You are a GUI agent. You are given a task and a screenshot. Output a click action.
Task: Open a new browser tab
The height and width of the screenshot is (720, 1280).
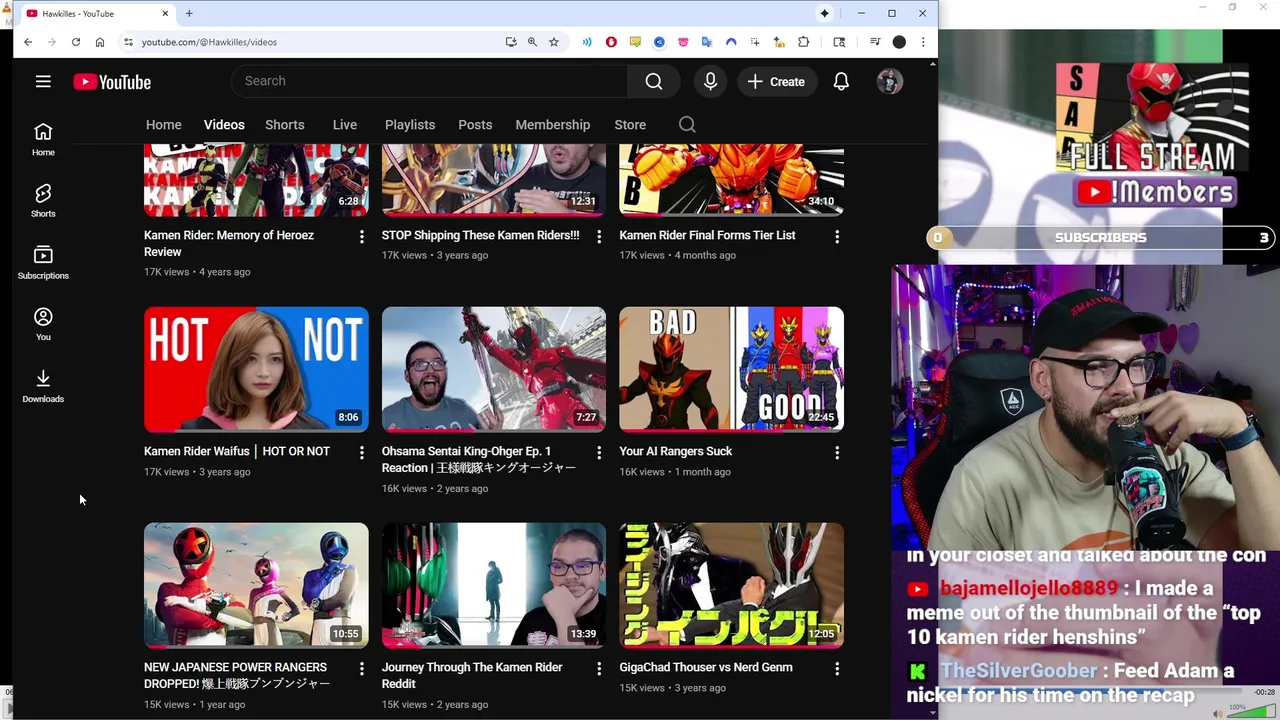pos(189,13)
